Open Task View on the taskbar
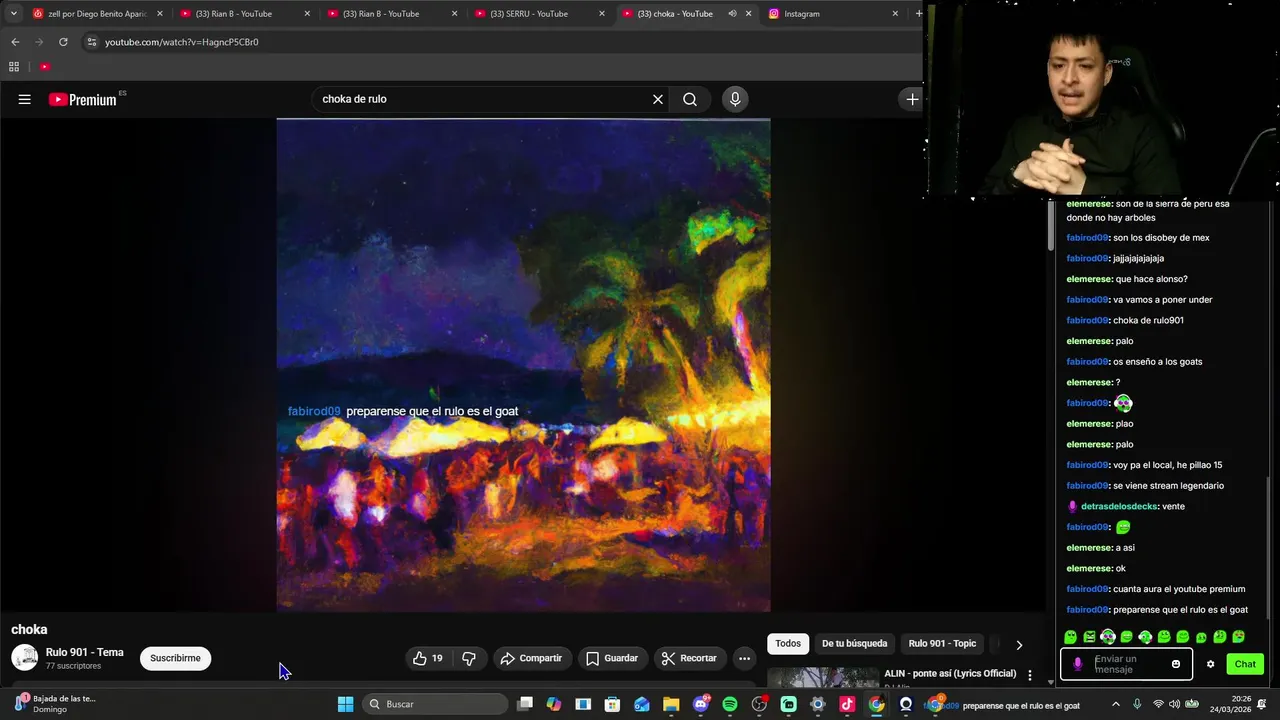The height and width of the screenshot is (720, 1280). point(525,704)
